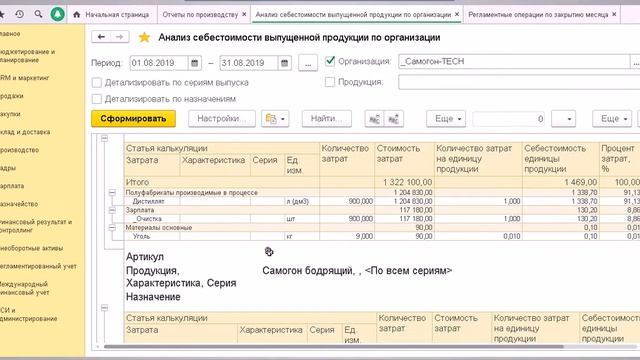Check Детализировать по сериям выпуска
Screen dimensions: 640x360
point(97,82)
